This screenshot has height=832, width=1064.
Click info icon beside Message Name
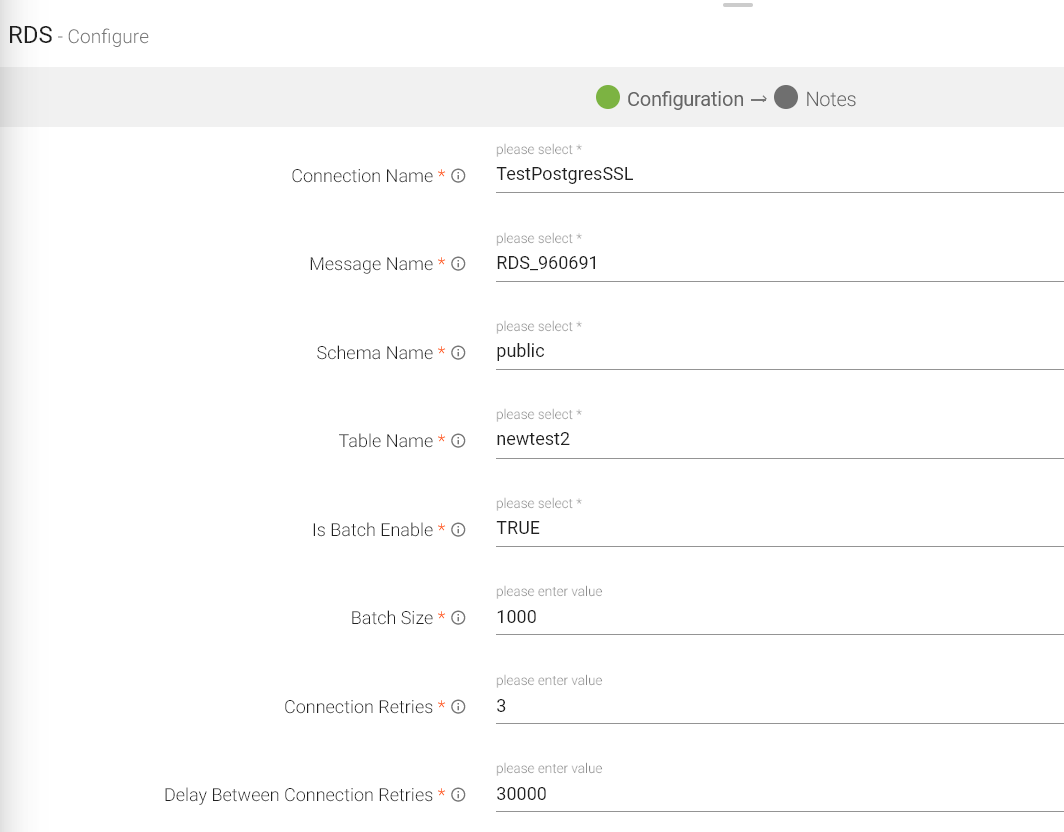click(x=458, y=265)
